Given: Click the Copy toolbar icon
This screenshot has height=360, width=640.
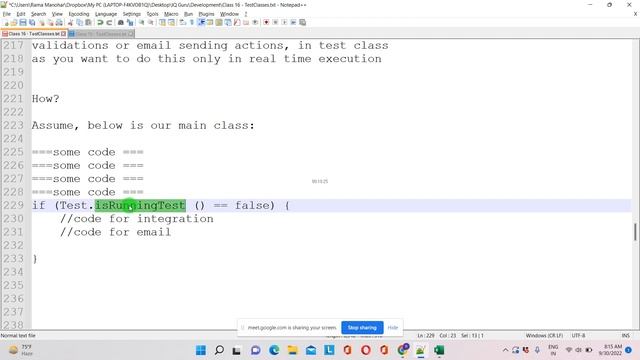Looking at the screenshot, I should (x=80, y=22).
